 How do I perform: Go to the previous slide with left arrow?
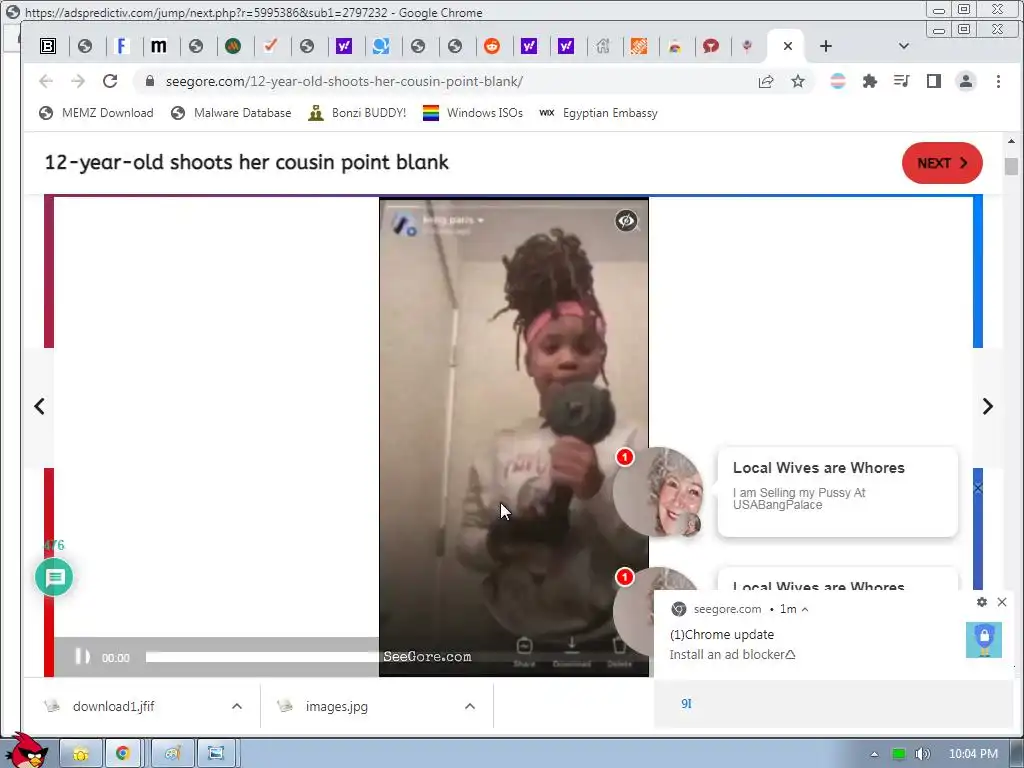pos(39,406)
